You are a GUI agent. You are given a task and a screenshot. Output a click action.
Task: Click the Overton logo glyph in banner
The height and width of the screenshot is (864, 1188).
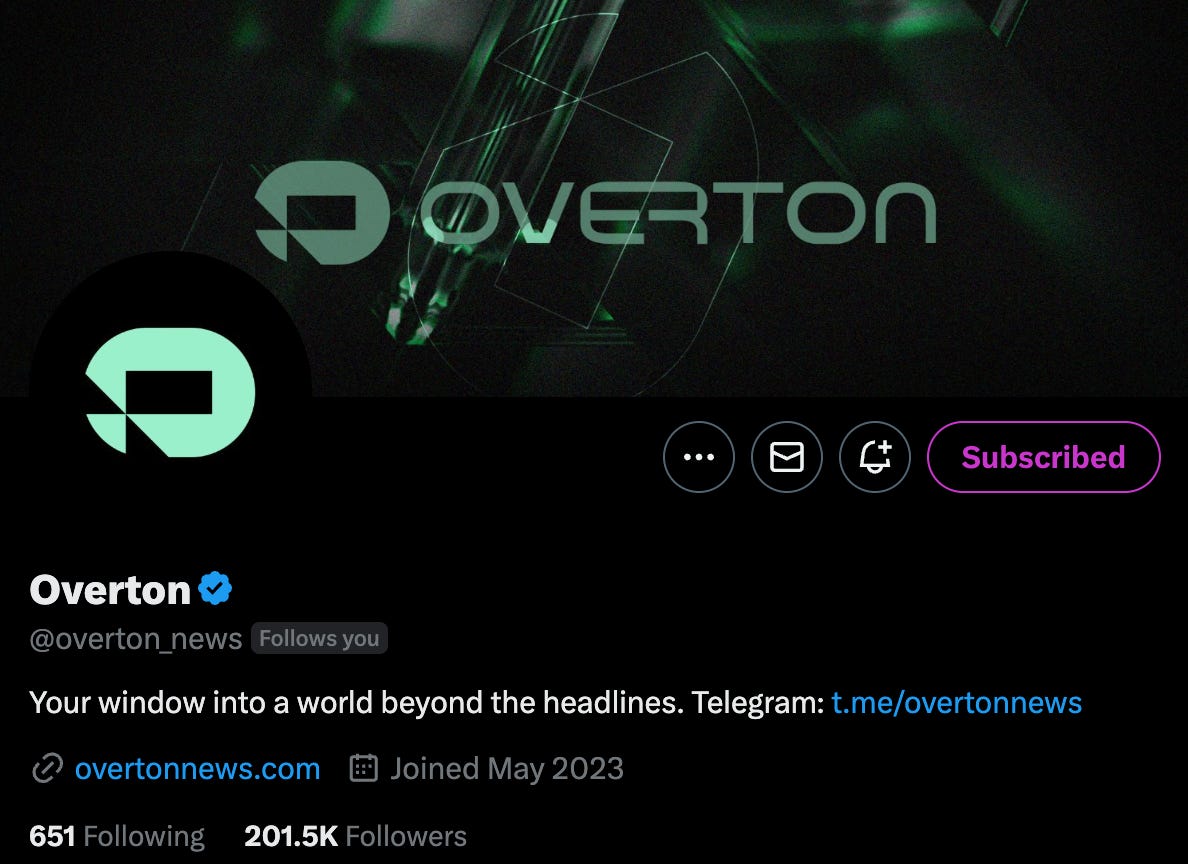(322, 213)
